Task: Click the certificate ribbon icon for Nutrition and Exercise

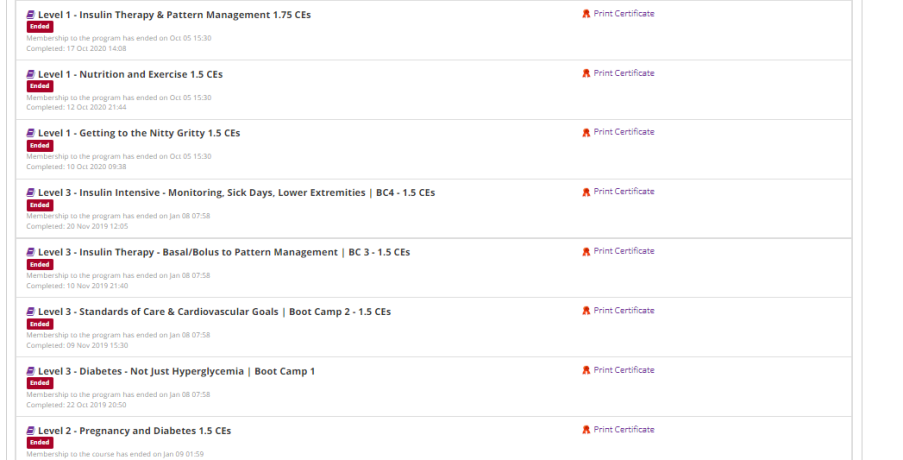Action: tap(586, 73)
